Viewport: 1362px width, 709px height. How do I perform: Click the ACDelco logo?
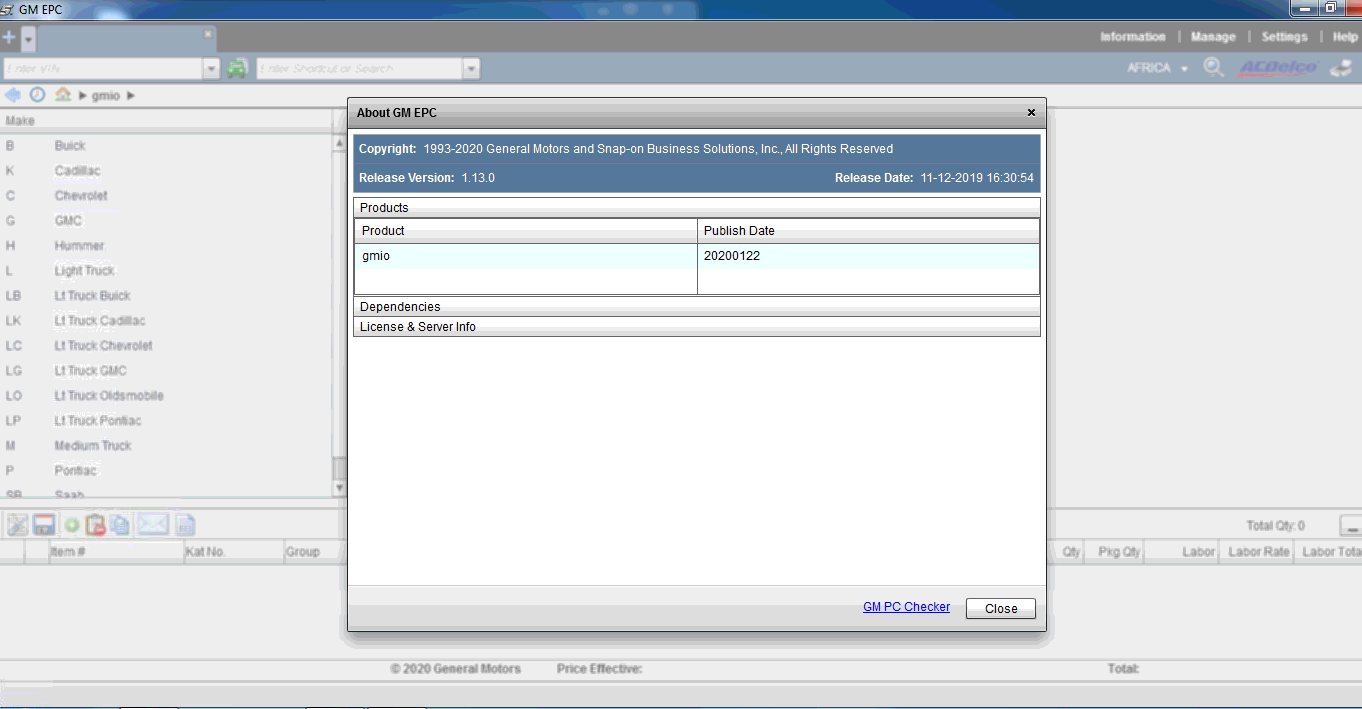click(x=1278, y=68)
